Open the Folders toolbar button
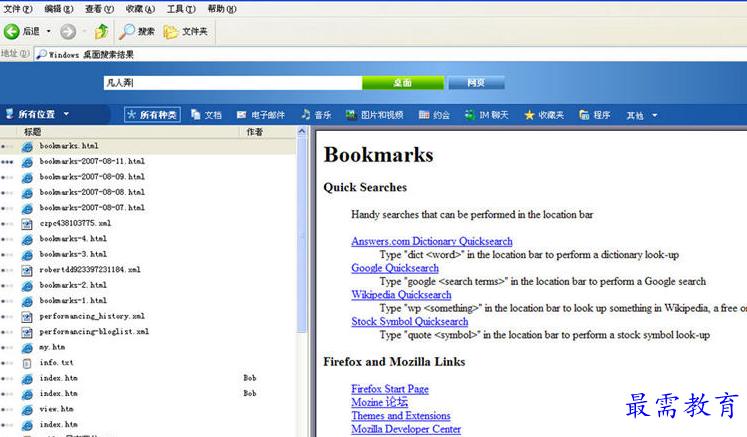Image resolution: width=747 pixels, height=437 pixels. pos(186,31)
